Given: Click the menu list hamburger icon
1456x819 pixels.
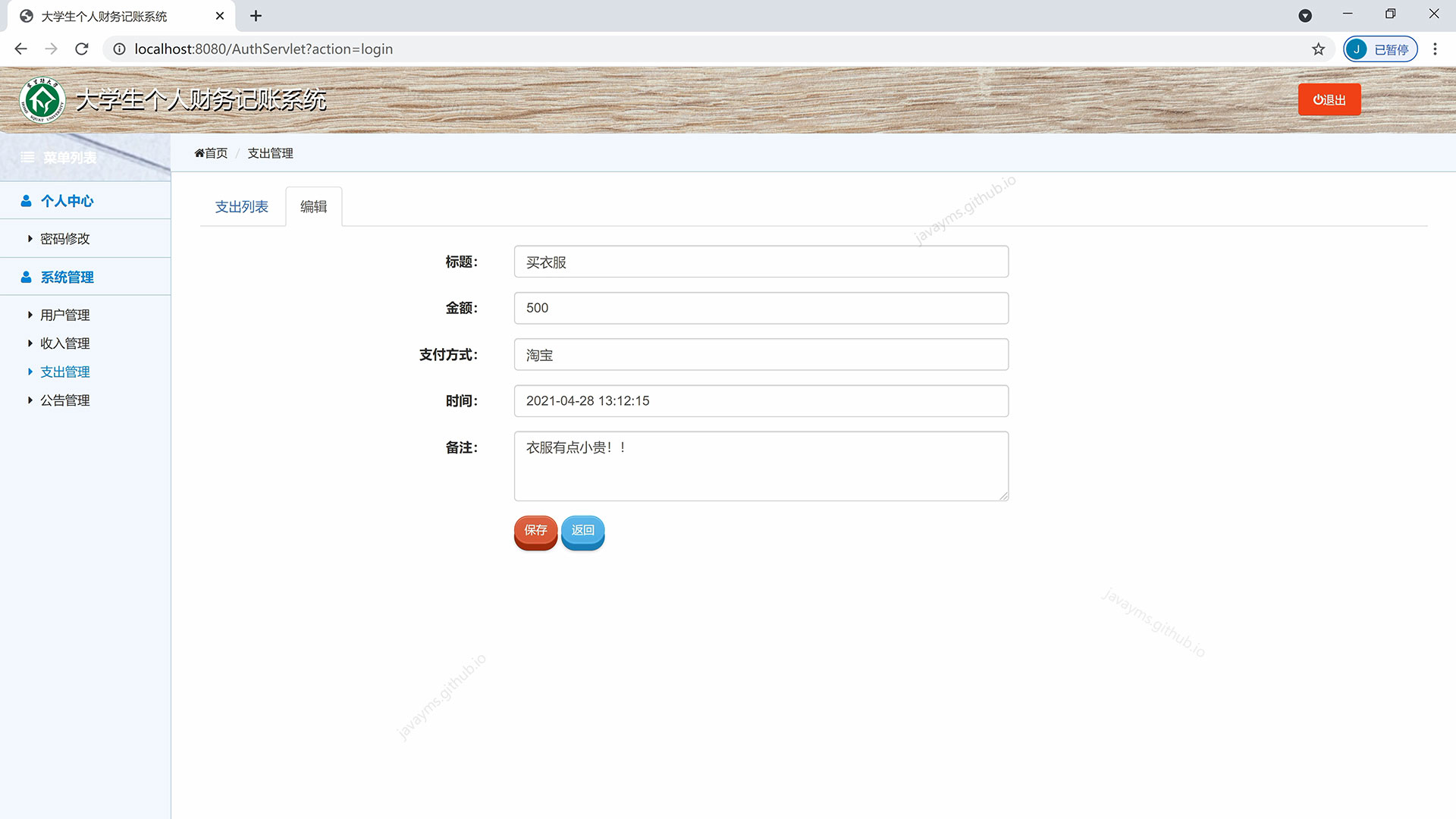Looking at the screenshot, I should (28, 158).
